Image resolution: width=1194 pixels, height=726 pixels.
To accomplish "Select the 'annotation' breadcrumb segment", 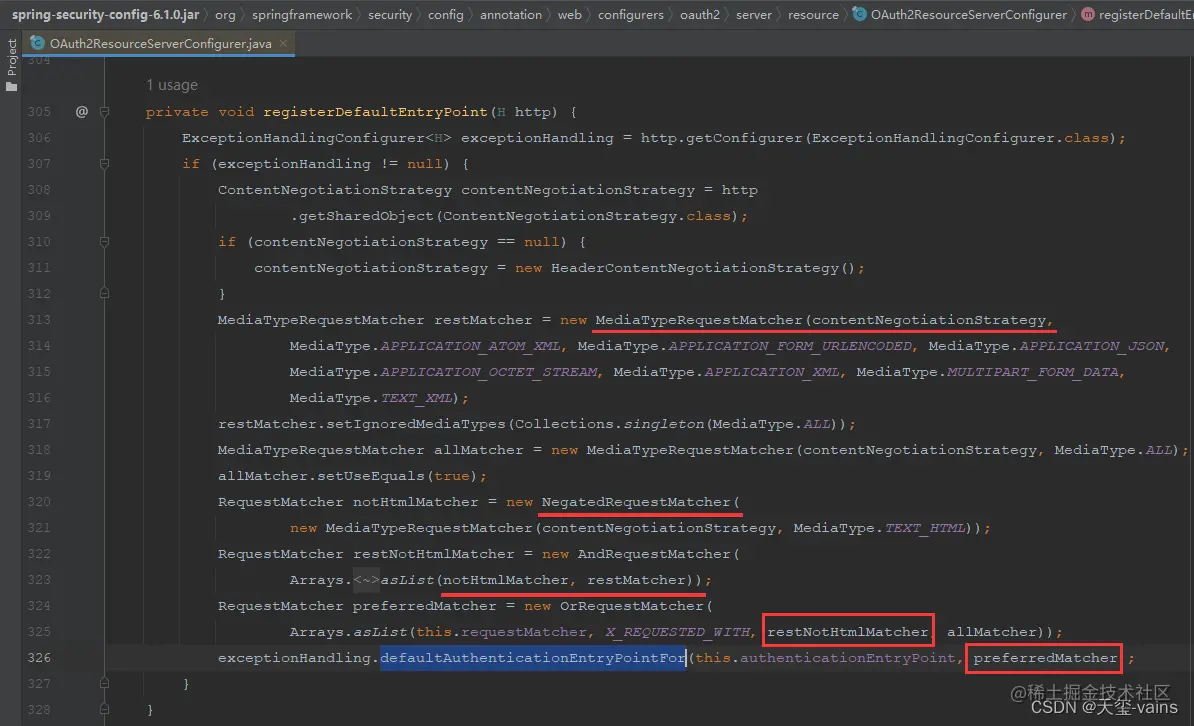I will pyautogui.click(x=511, y=14).
